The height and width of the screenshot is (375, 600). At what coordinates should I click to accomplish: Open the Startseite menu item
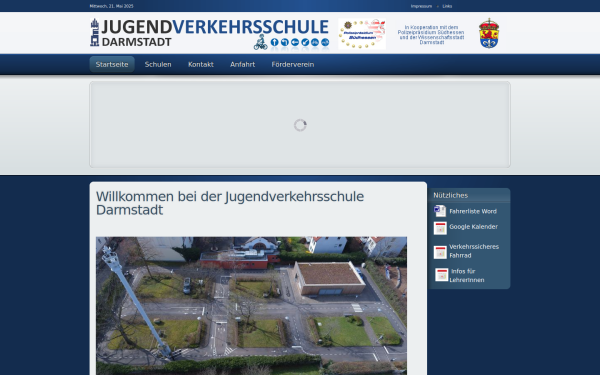pos(112,64)
